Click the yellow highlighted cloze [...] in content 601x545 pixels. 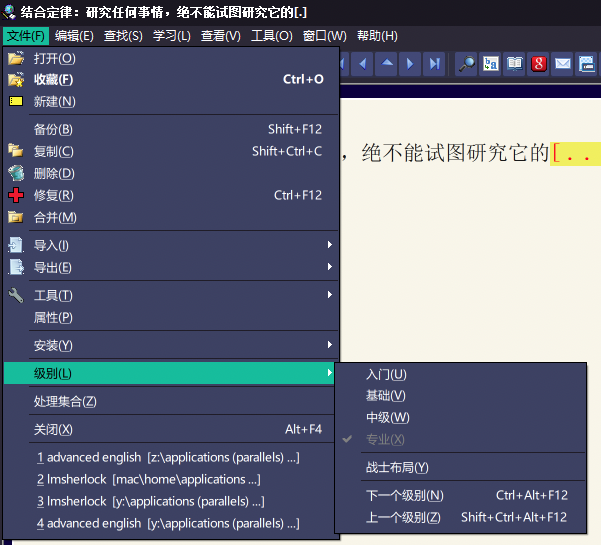point(575,154)
